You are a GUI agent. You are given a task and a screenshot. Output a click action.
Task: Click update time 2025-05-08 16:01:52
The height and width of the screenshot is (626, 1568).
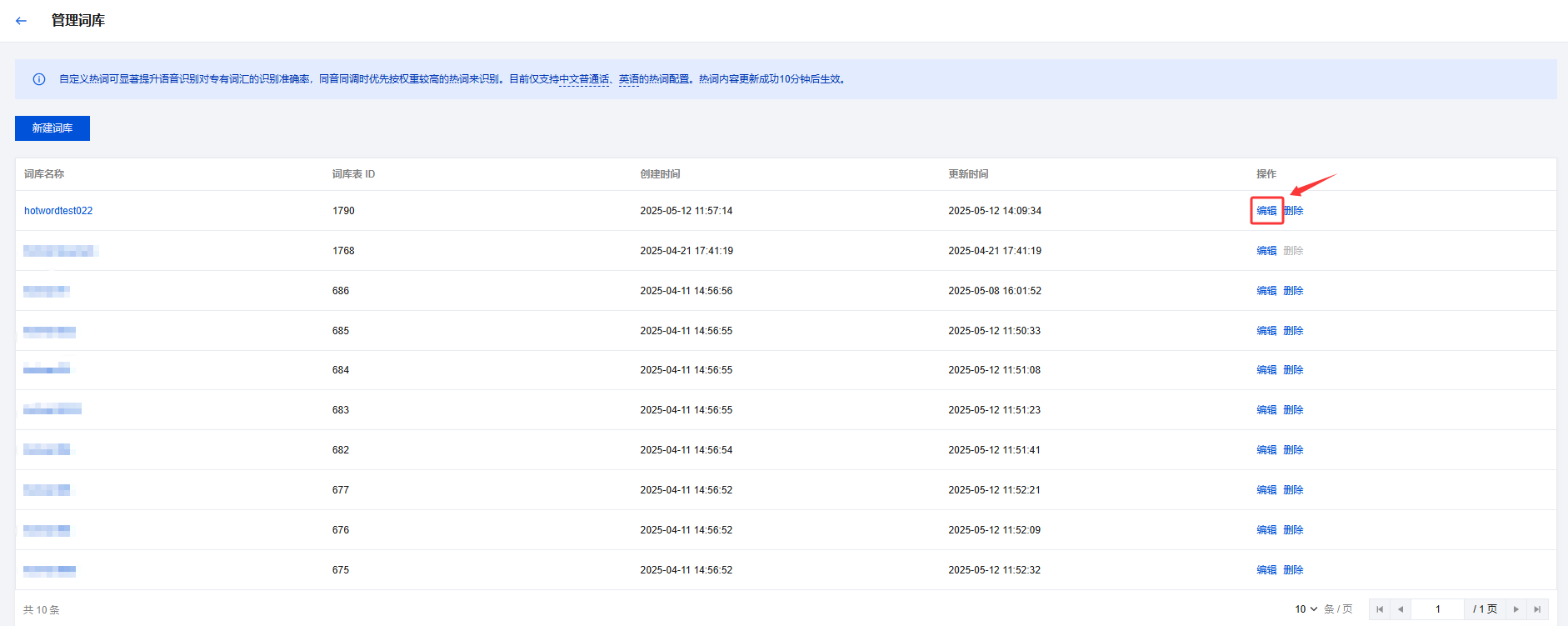point(995,291)
